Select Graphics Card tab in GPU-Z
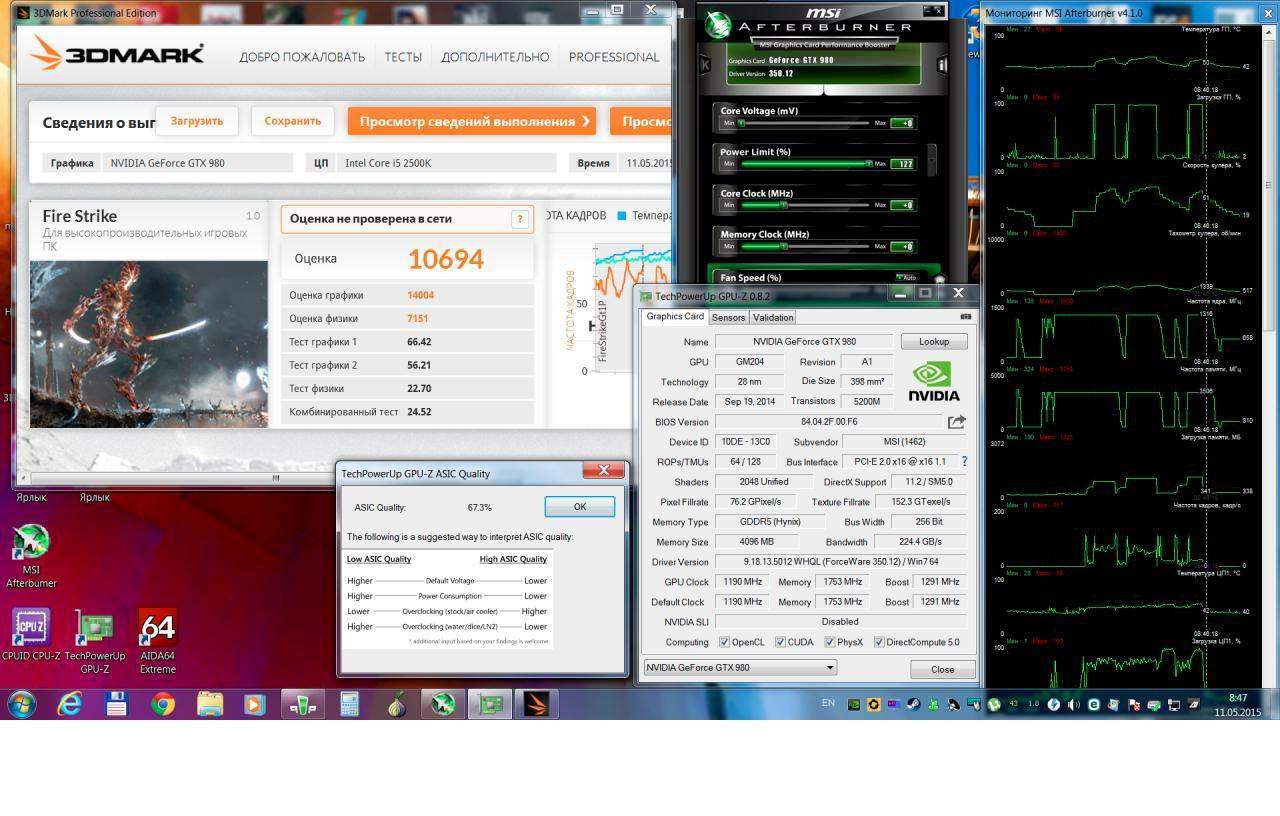This screenshot has width=1280, height=816. click(x=675, y=316)
